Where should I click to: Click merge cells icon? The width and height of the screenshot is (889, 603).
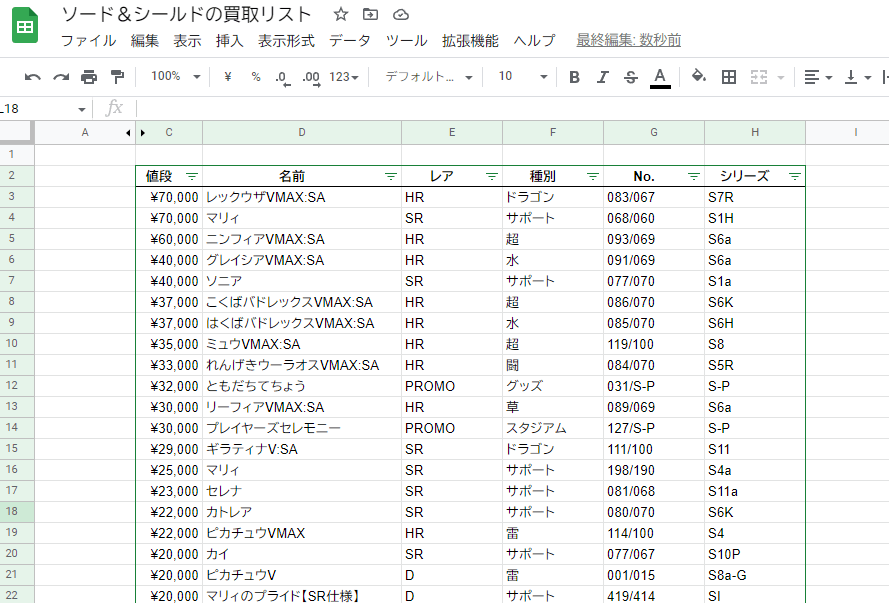(x=759, y=77)
